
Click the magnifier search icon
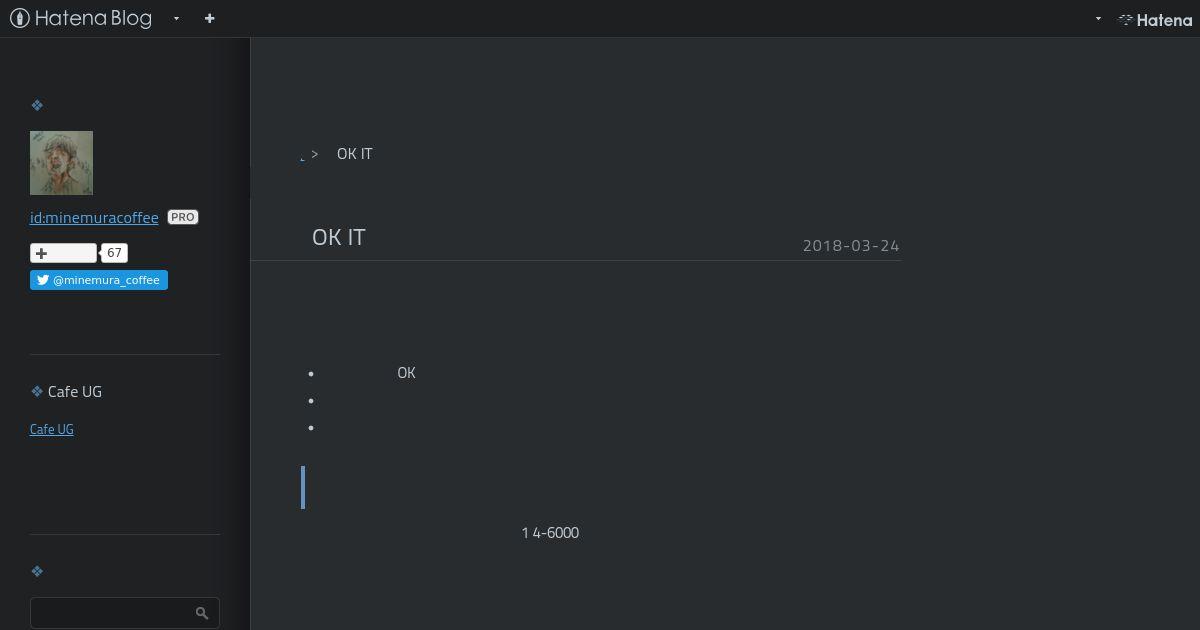click(202, 613)
